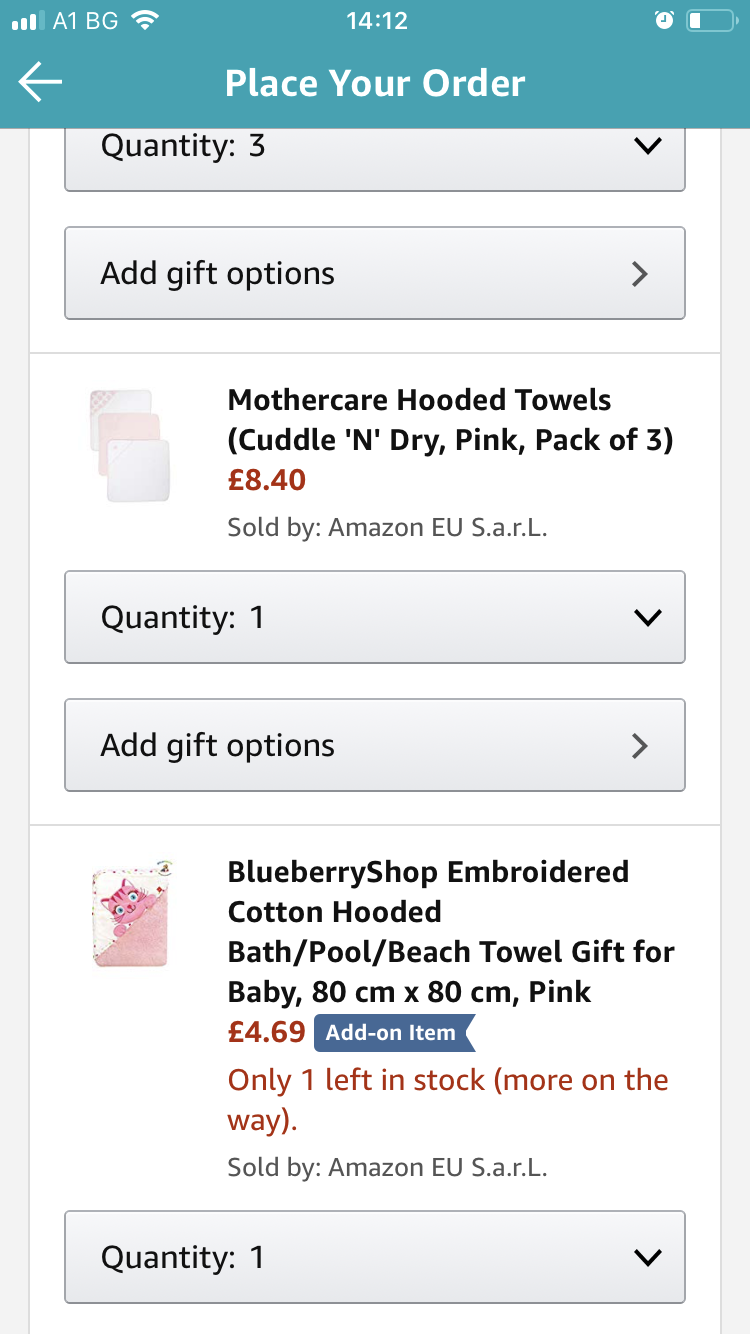Screen dimensions: 750x1334
Task: Tap the back arrow icon
Action: (x=40, y=83)
